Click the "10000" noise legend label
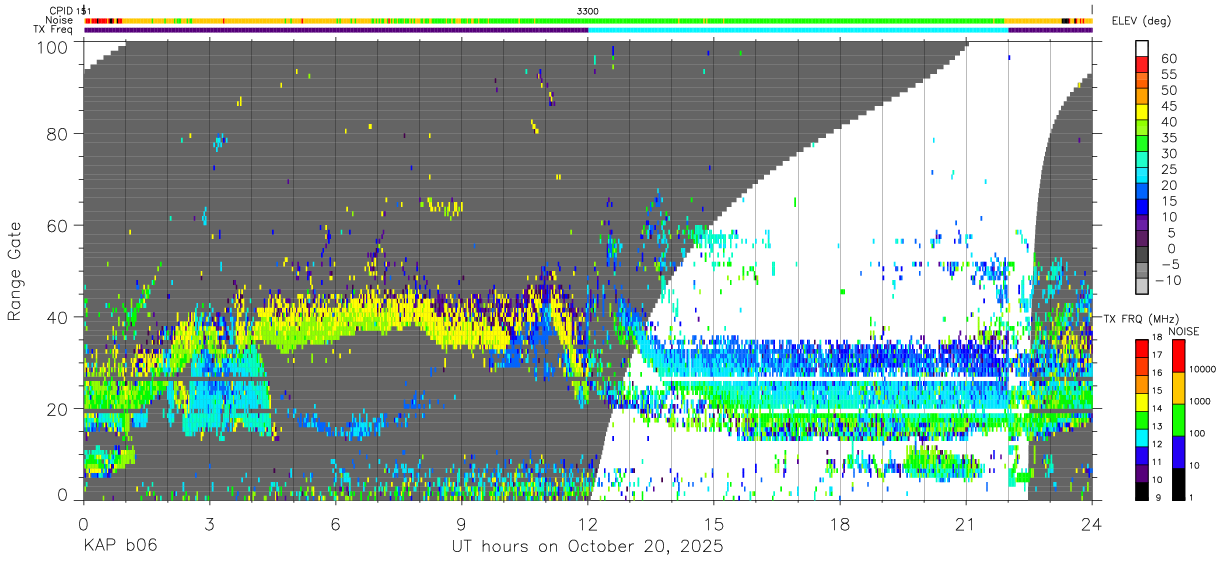 coord(1204,369)
